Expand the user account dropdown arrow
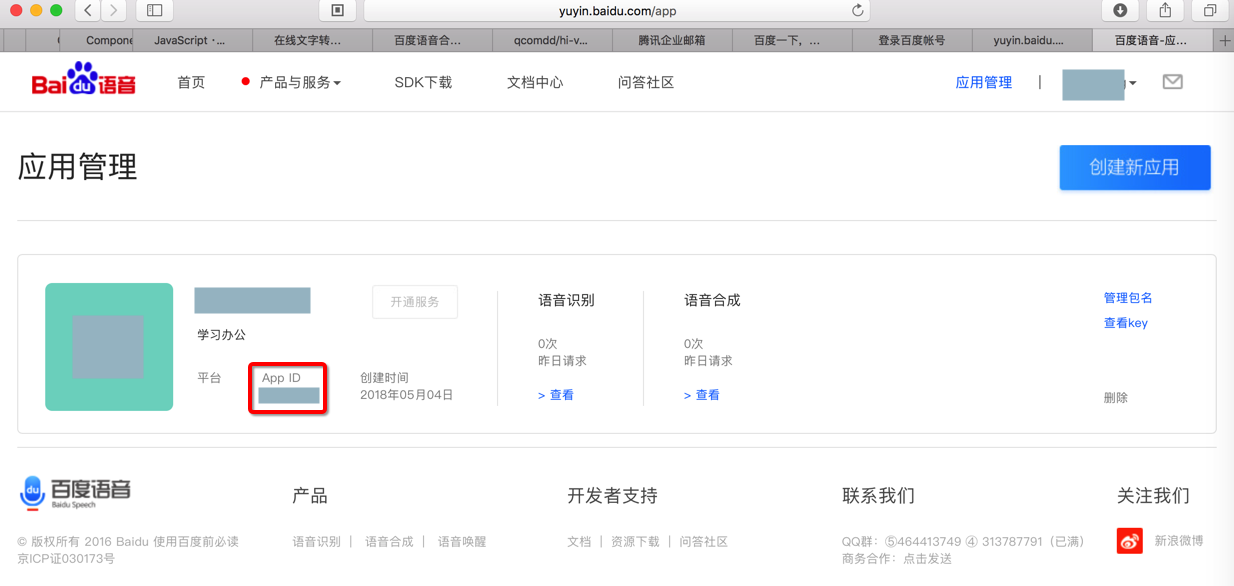This screenshot has height=586, width=1234. click(x=1132, y=83)
